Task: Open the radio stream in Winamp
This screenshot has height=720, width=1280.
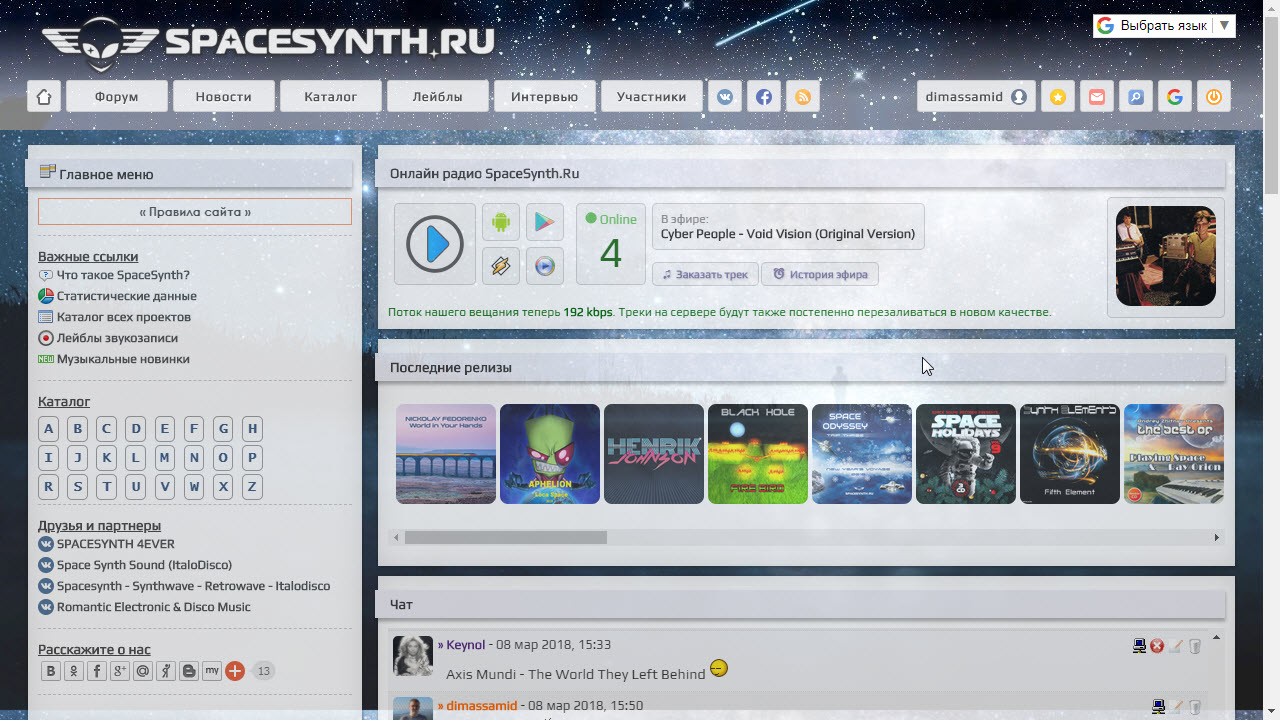Action: 501,266
